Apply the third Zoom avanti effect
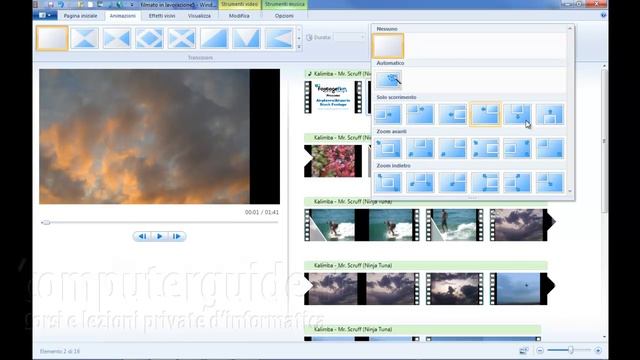The width and height of the screenshot is (640, 360). pyautogui.click(x=453, y=148)
